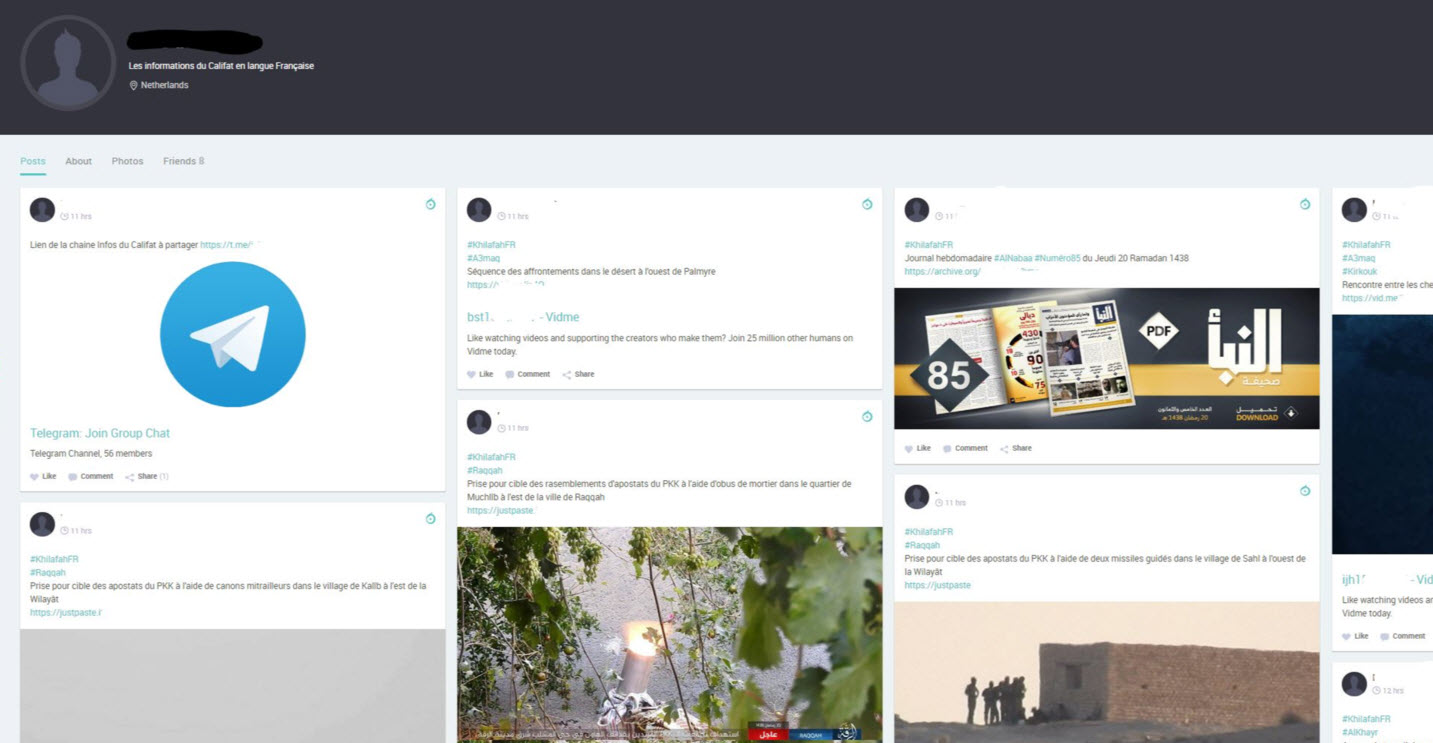The image size is (1433, 743).
Task: Comment on the Telegram channel post
Action: pyautogui.click(x=91, y=477)
